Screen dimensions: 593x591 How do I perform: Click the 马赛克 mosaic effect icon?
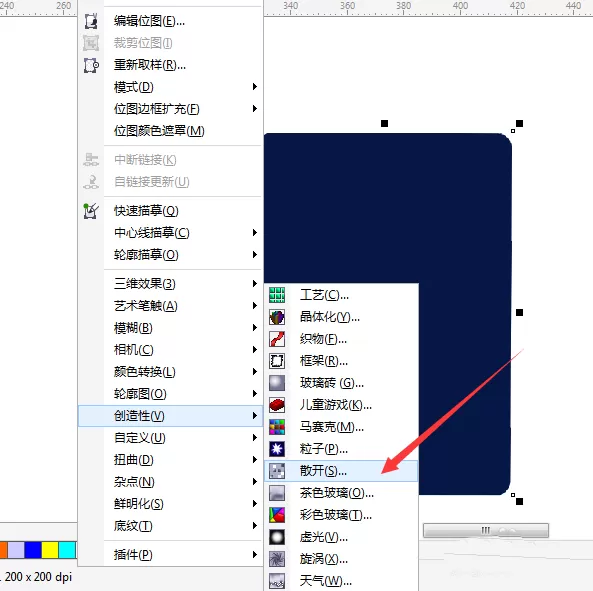point(277,427)
